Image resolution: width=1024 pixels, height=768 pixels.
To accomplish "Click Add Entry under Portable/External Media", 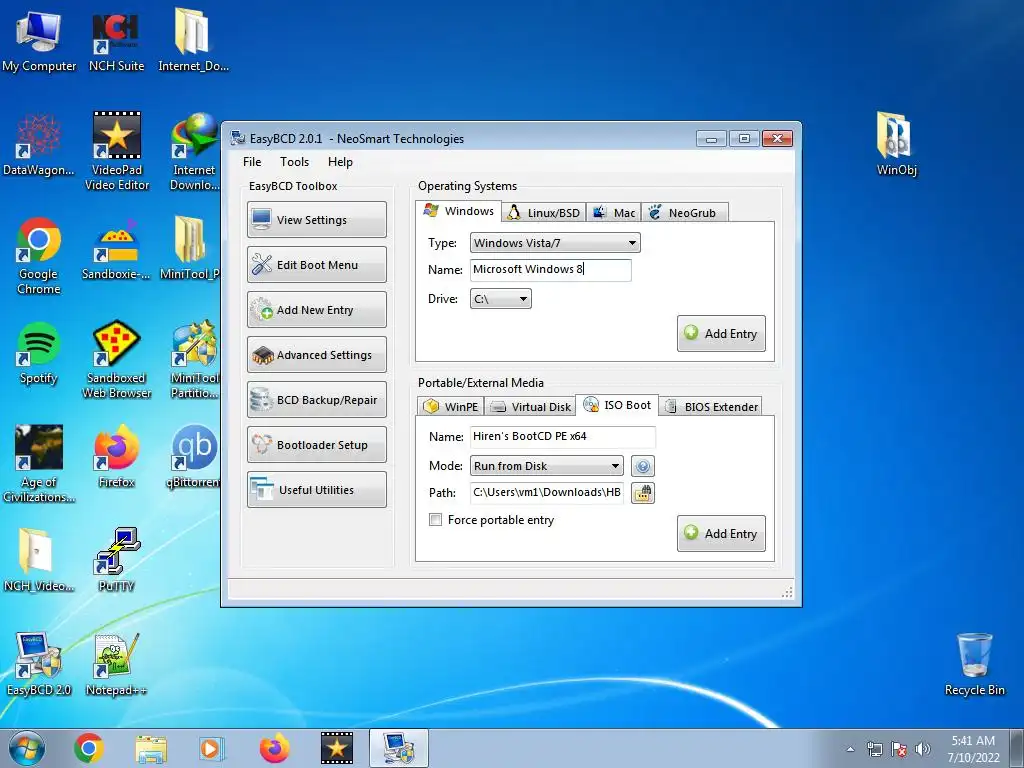I will click(x=721, y=534).
